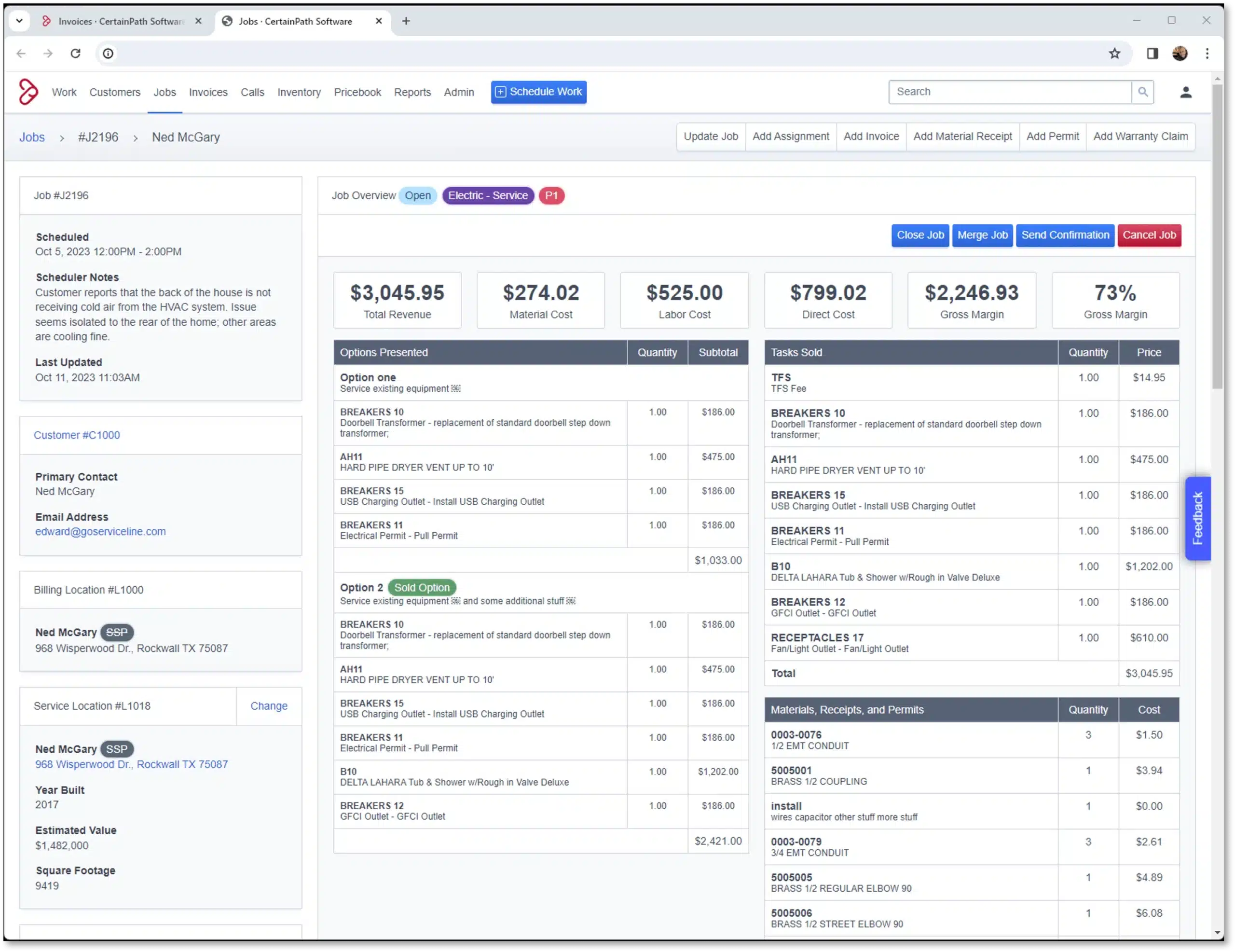Open the browser side panel icon
This screenshot has width=1235, height=952.
pos(1152,53)
